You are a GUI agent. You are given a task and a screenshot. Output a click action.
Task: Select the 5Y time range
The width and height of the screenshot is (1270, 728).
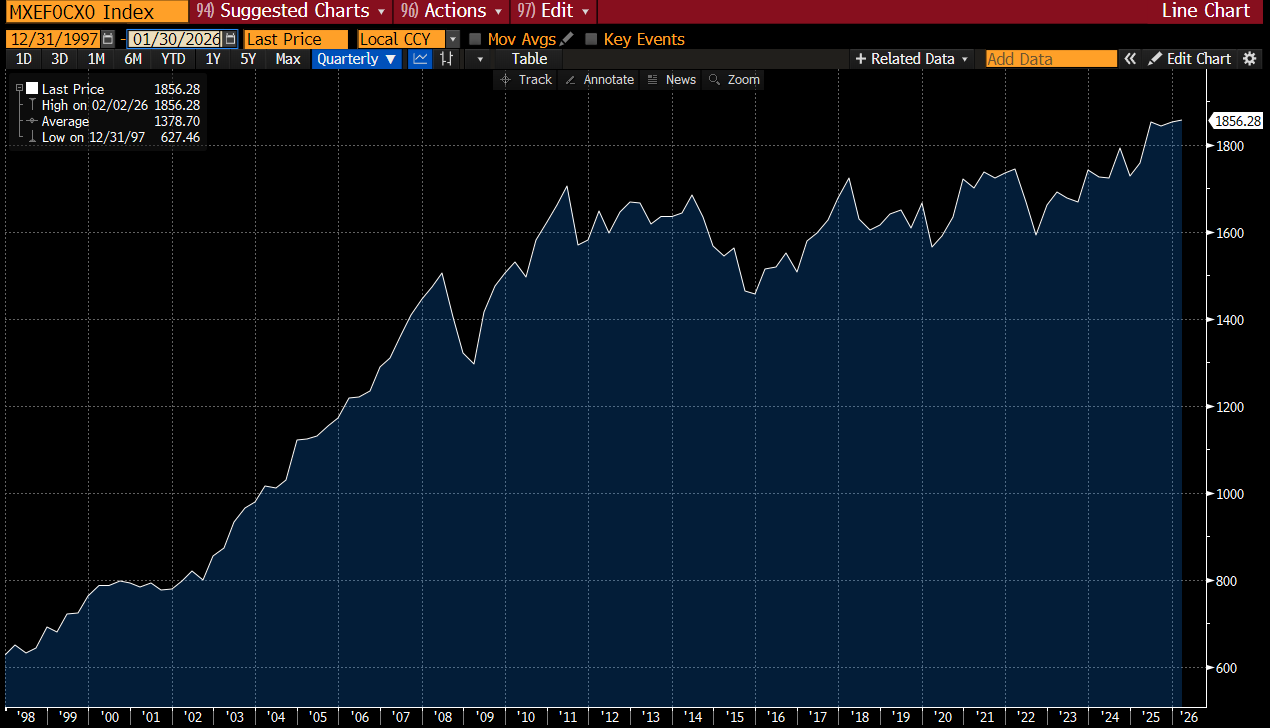click(x=248, y=59)
